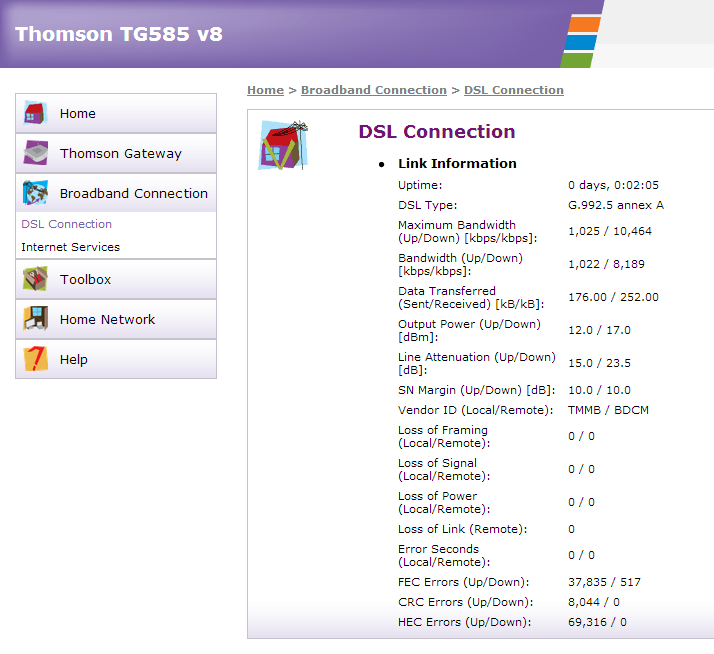Click the maximum bandwidth value 1,025 / 10,464
The image size is (714, 654).
610,231
